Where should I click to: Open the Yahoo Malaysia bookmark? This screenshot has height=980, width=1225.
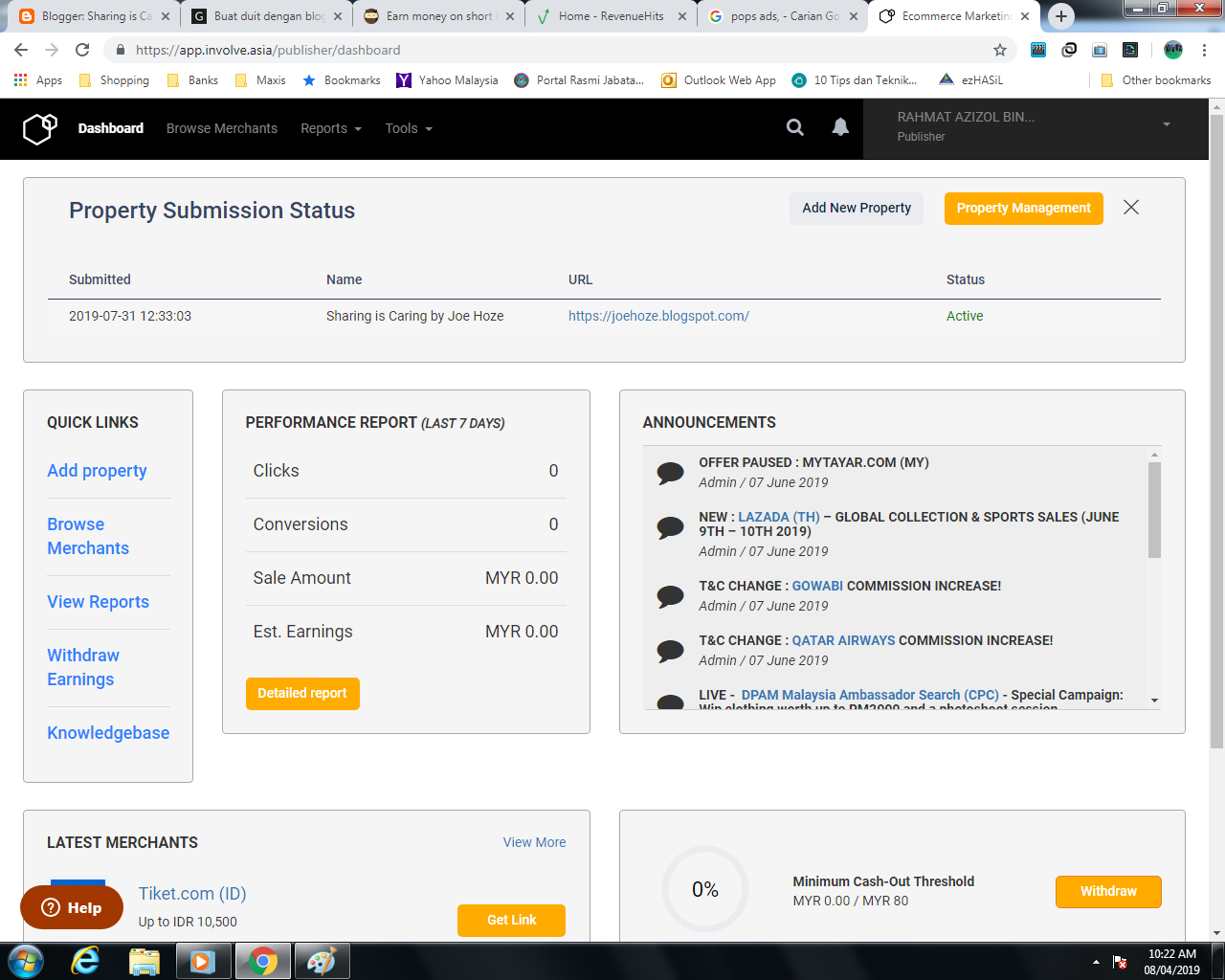pos(447,80)
